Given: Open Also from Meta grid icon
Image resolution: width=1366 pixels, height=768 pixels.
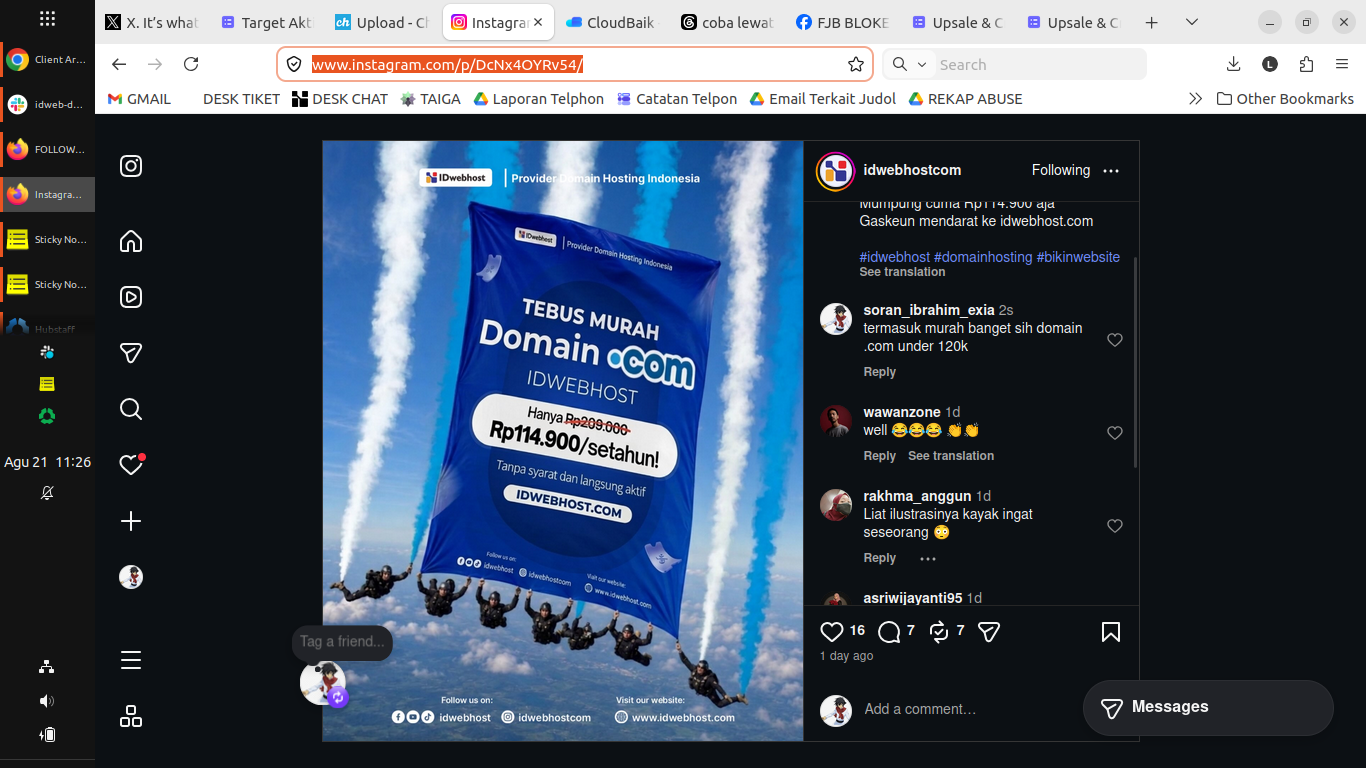Looking at the screenshot, I should click(131, 716).
